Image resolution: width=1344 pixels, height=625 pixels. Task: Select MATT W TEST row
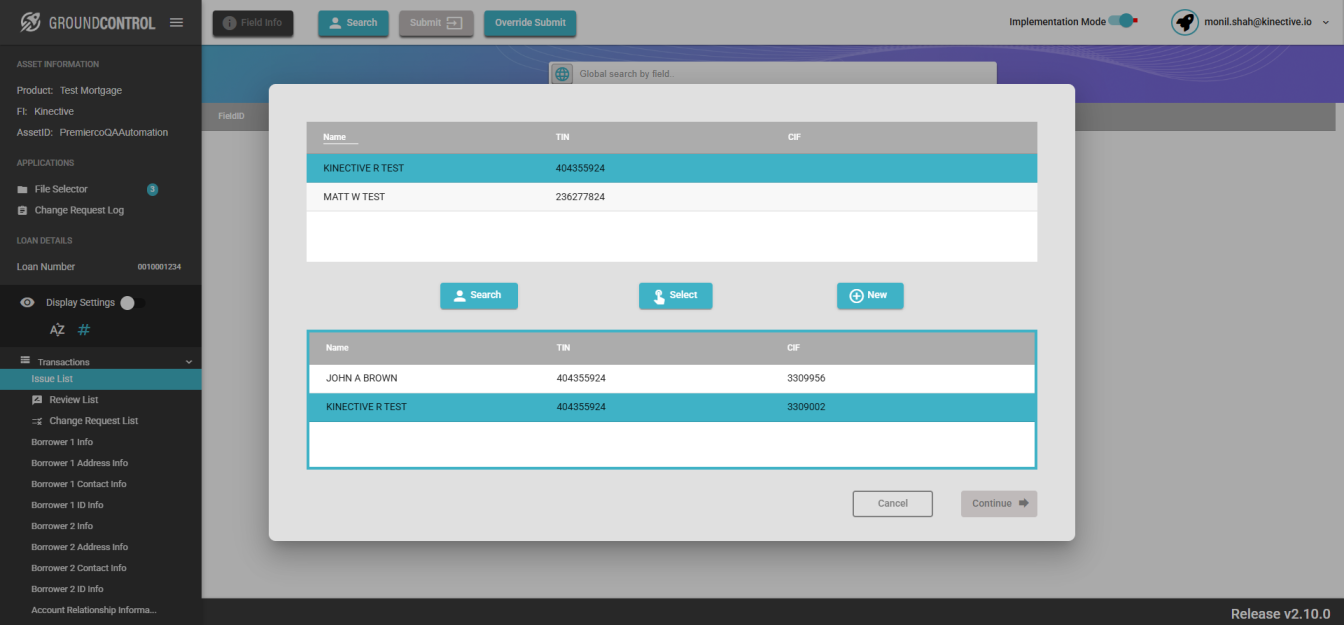pyautogui.click(x=672, y=197)
